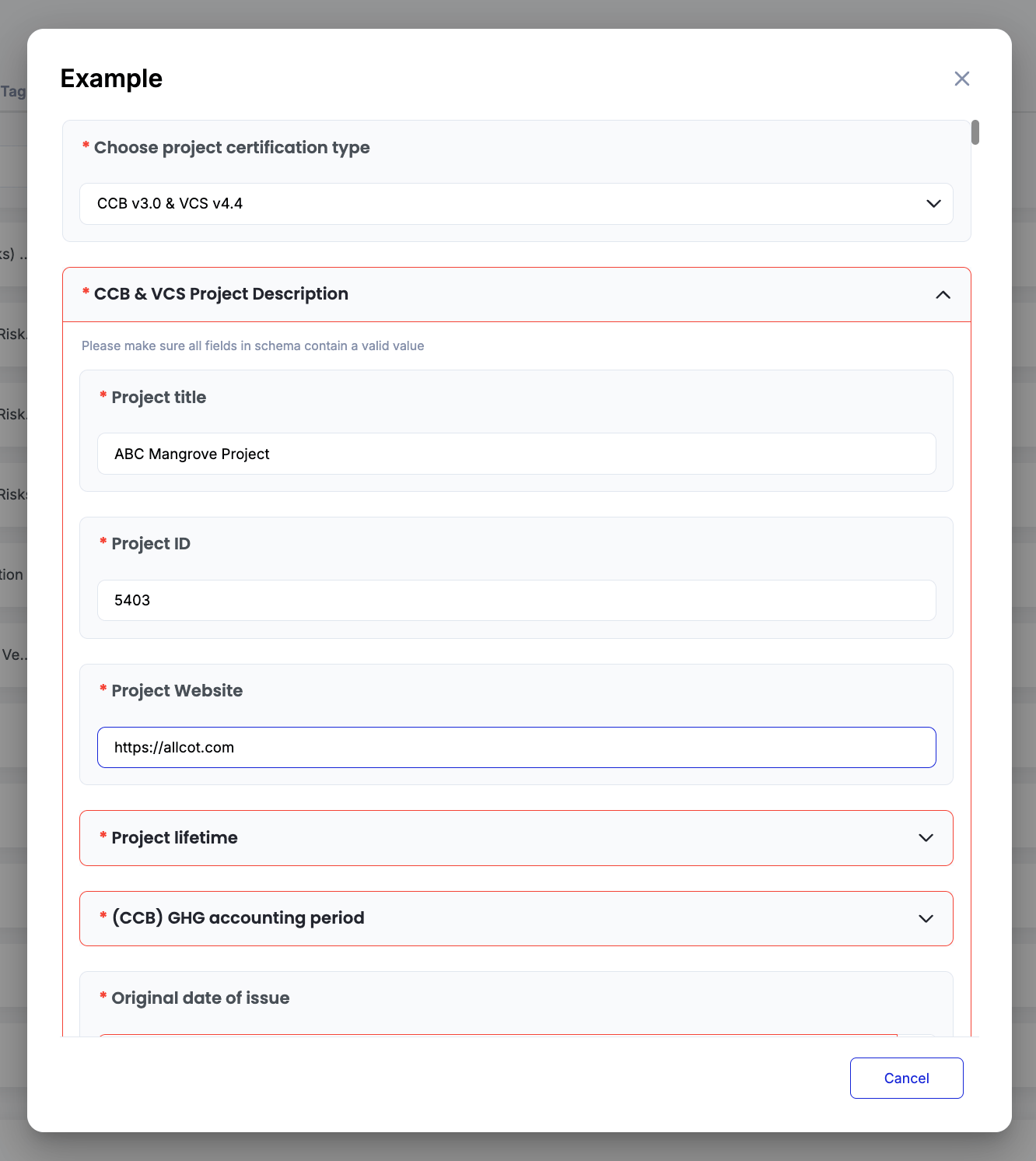Click the Project title label
This screenshot has height=1161, width=1036.
159,398
